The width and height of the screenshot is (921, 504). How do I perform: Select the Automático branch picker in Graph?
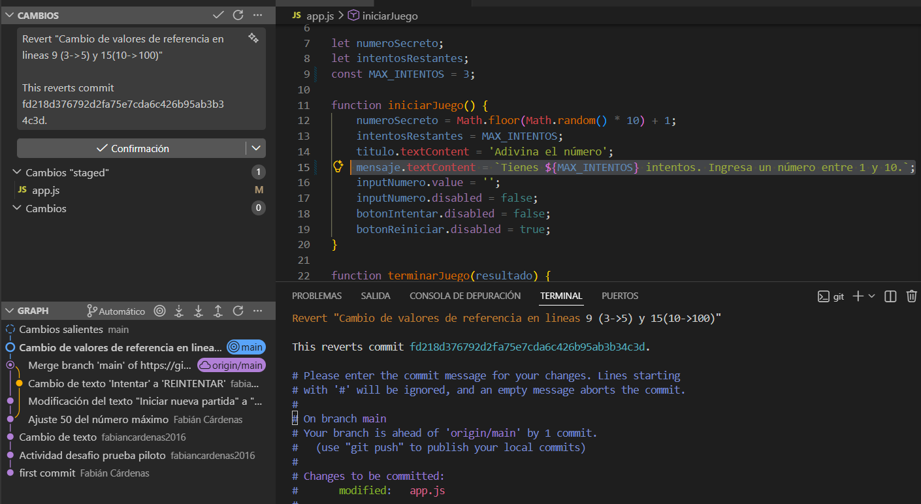click(116, 311)
